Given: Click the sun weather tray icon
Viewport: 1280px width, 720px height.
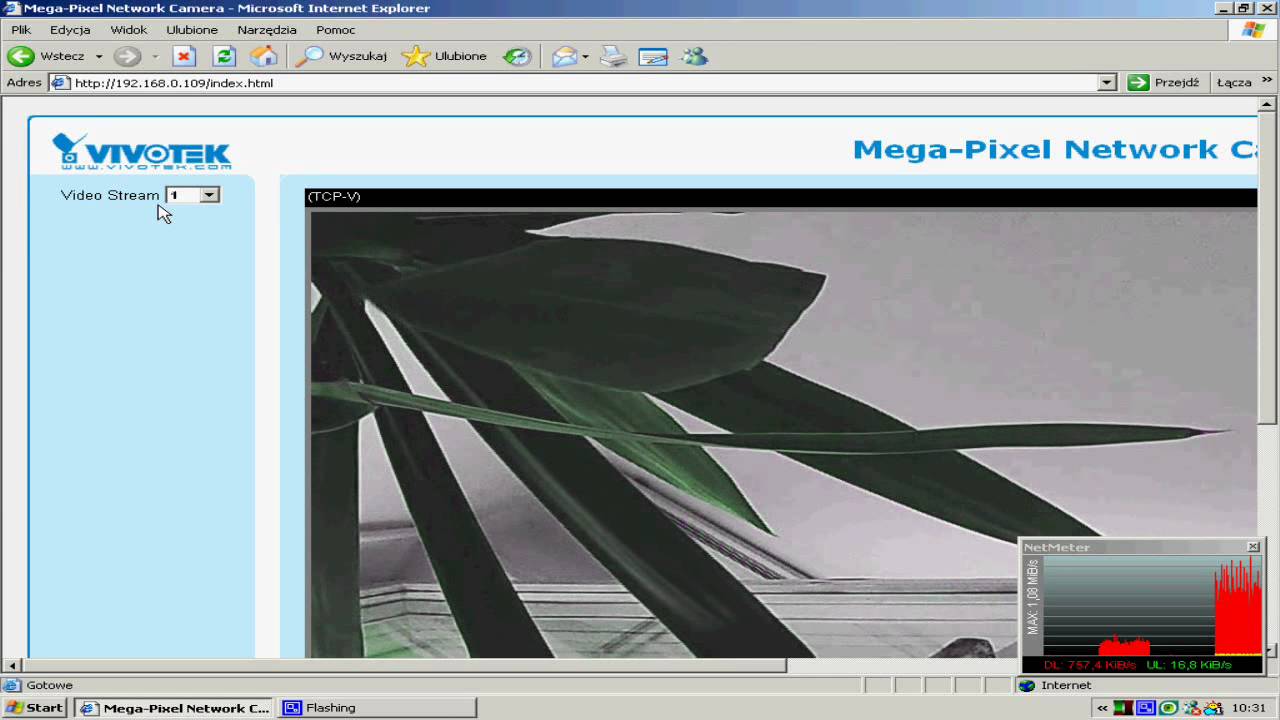Looking at the screenshot, I should point(1213,708).
